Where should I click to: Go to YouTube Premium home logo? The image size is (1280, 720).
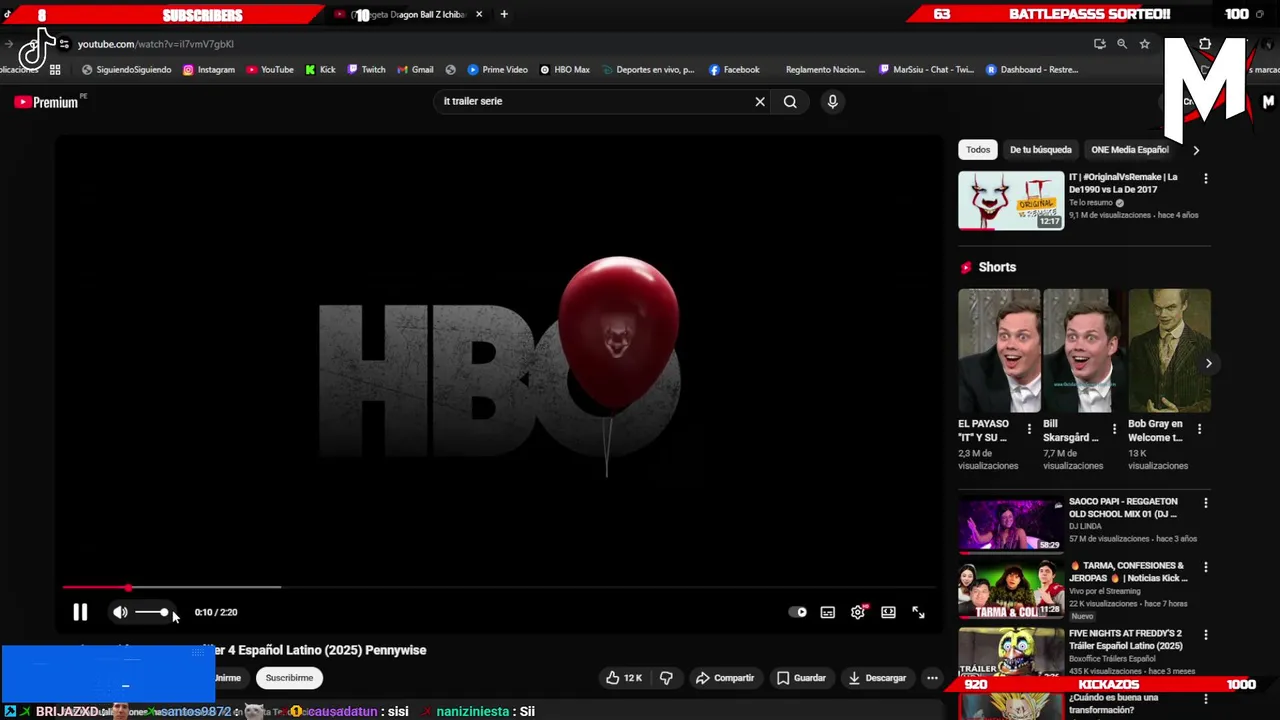point(47,102)
